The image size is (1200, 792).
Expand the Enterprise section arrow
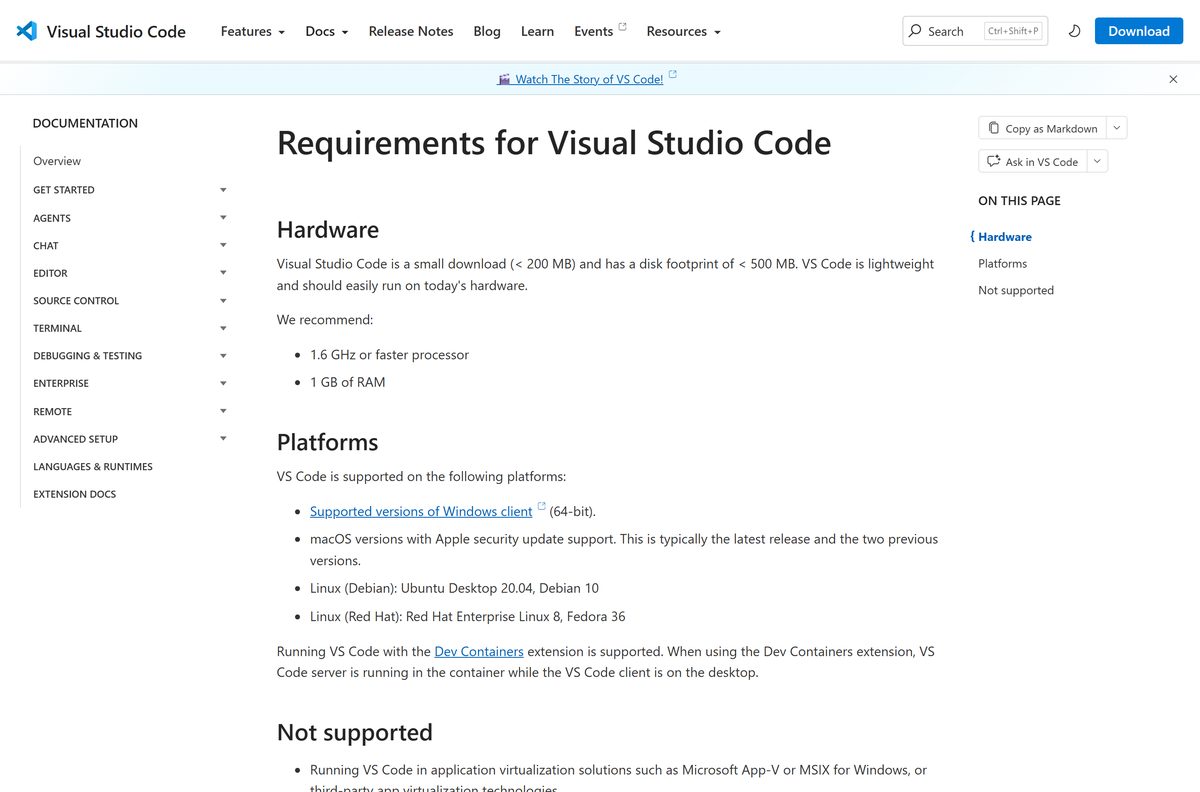[x=223, y=383]
